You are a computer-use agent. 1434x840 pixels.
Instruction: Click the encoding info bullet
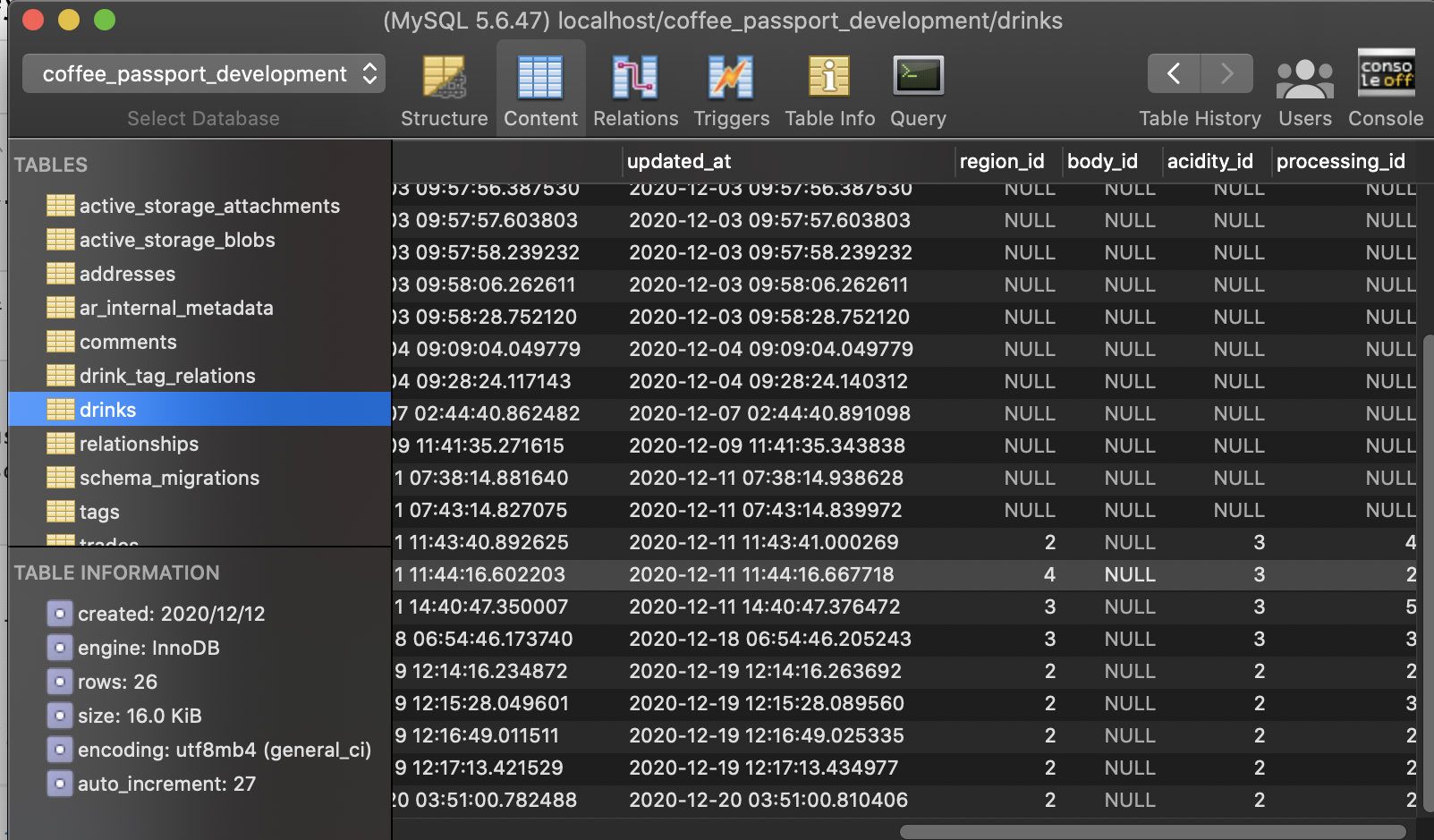[x=59, y=750]
